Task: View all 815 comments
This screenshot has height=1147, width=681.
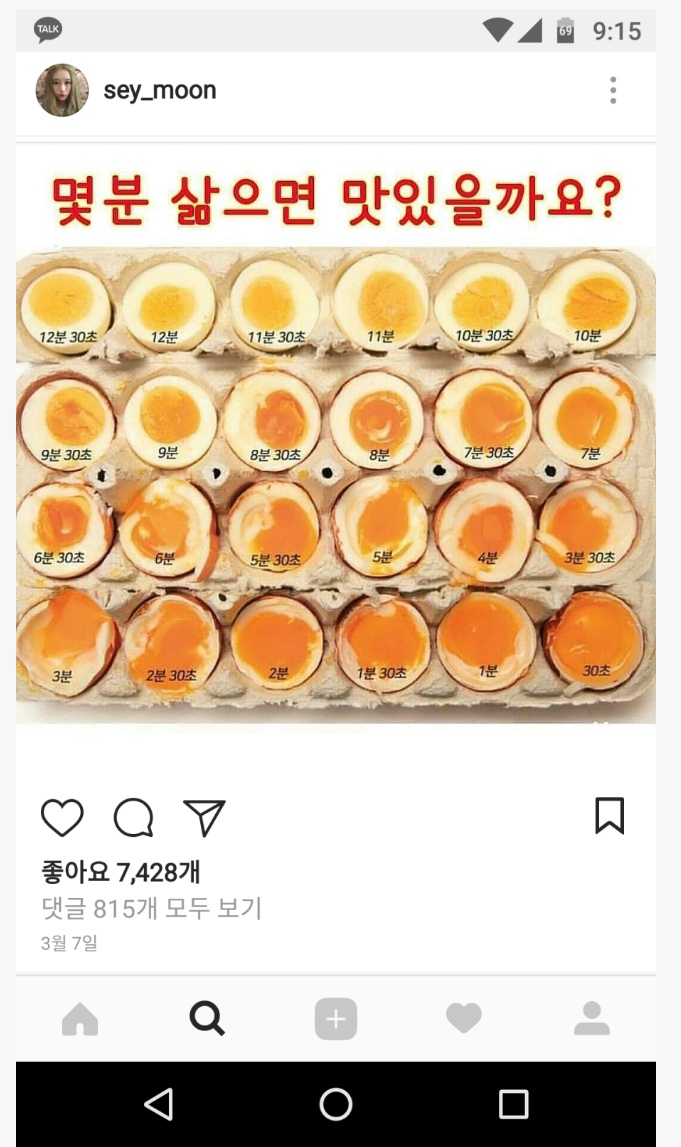Action: tap(151, 908)
